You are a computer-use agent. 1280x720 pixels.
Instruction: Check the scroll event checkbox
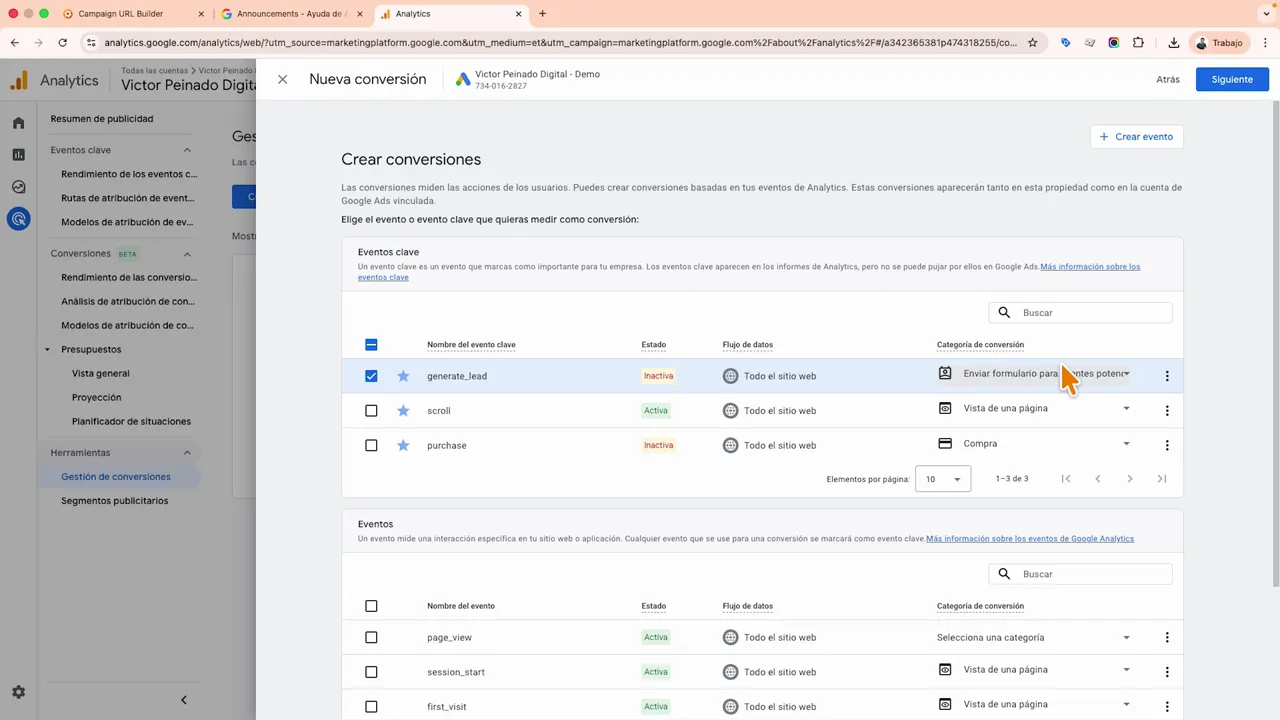371,411
